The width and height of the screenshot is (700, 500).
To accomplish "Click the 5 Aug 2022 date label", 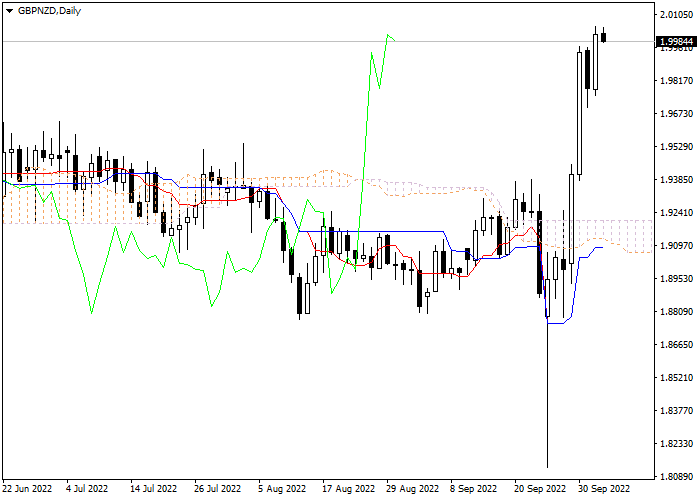I will 282,488.
